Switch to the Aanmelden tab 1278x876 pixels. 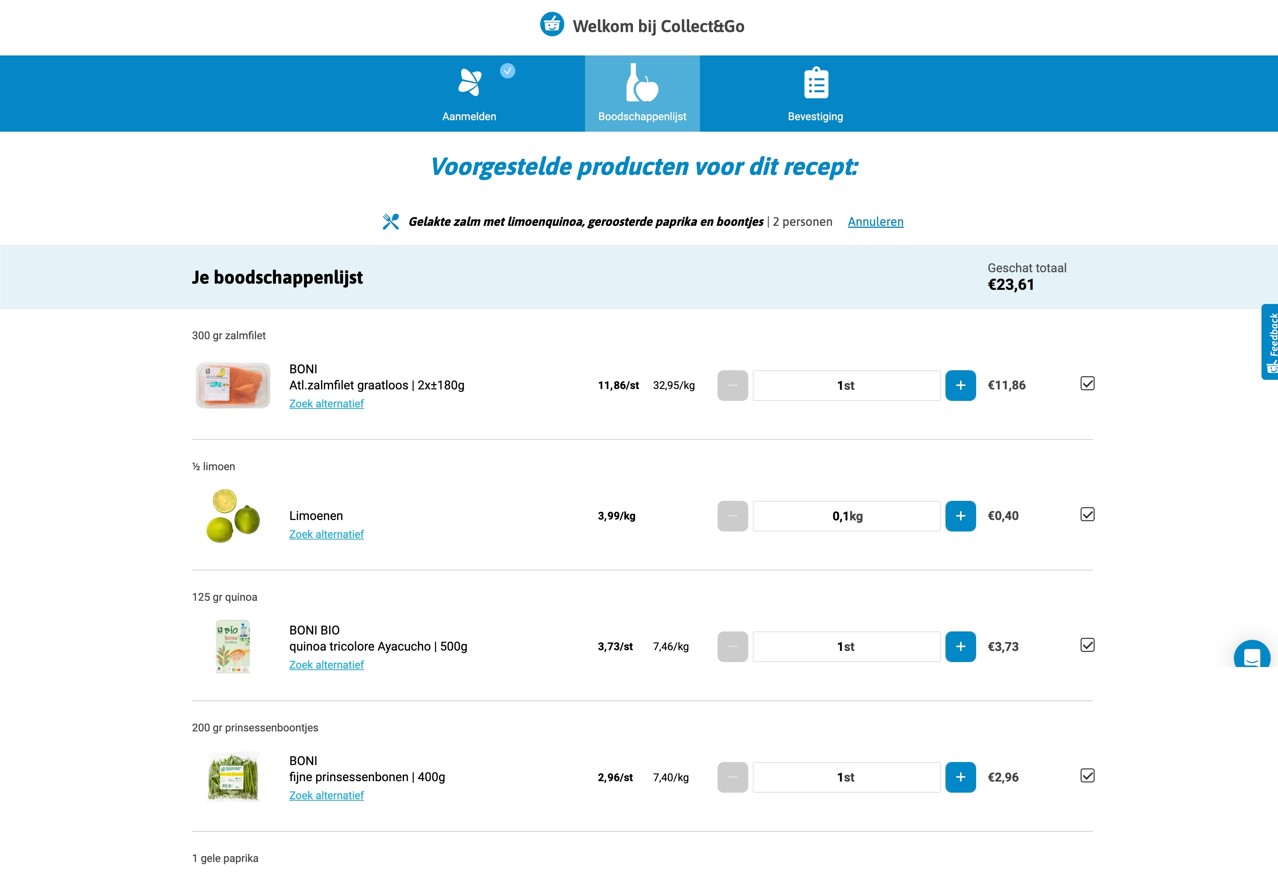(470, 93)
